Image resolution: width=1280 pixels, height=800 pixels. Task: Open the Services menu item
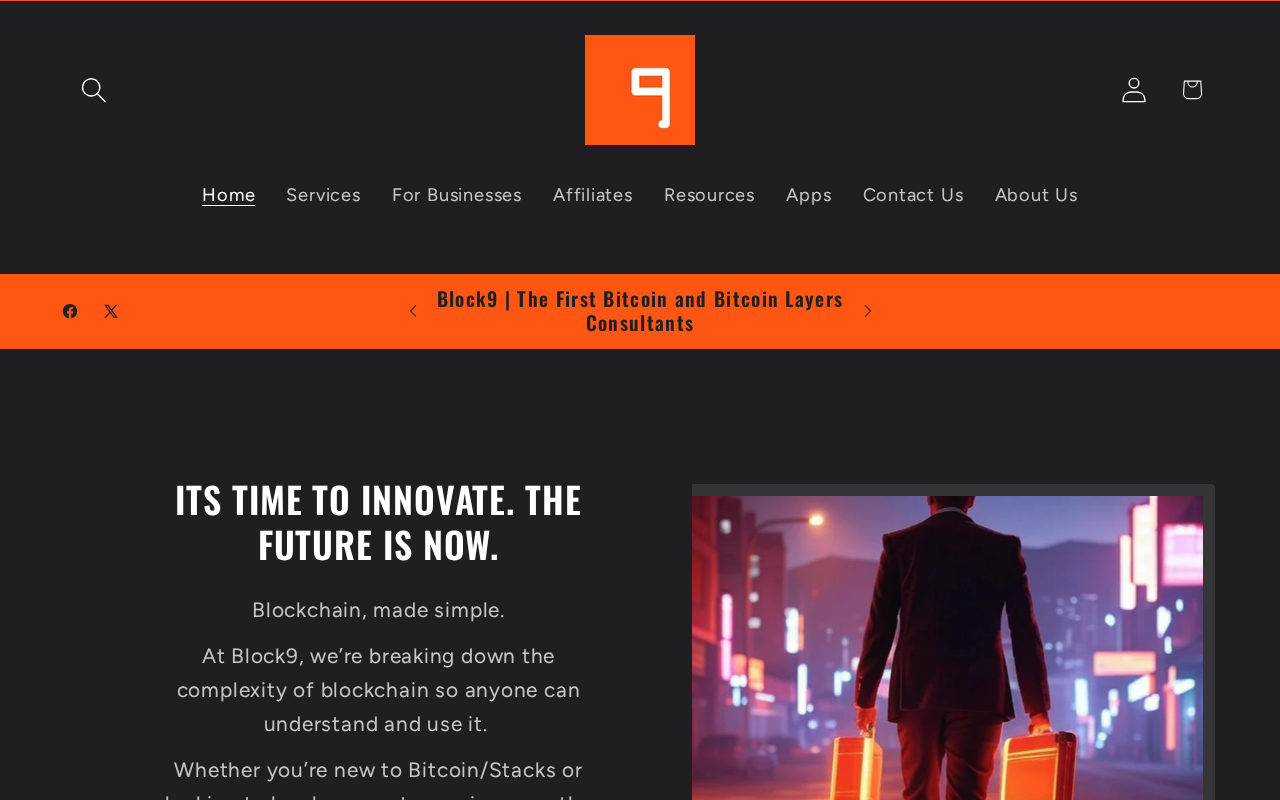point(323,195)
